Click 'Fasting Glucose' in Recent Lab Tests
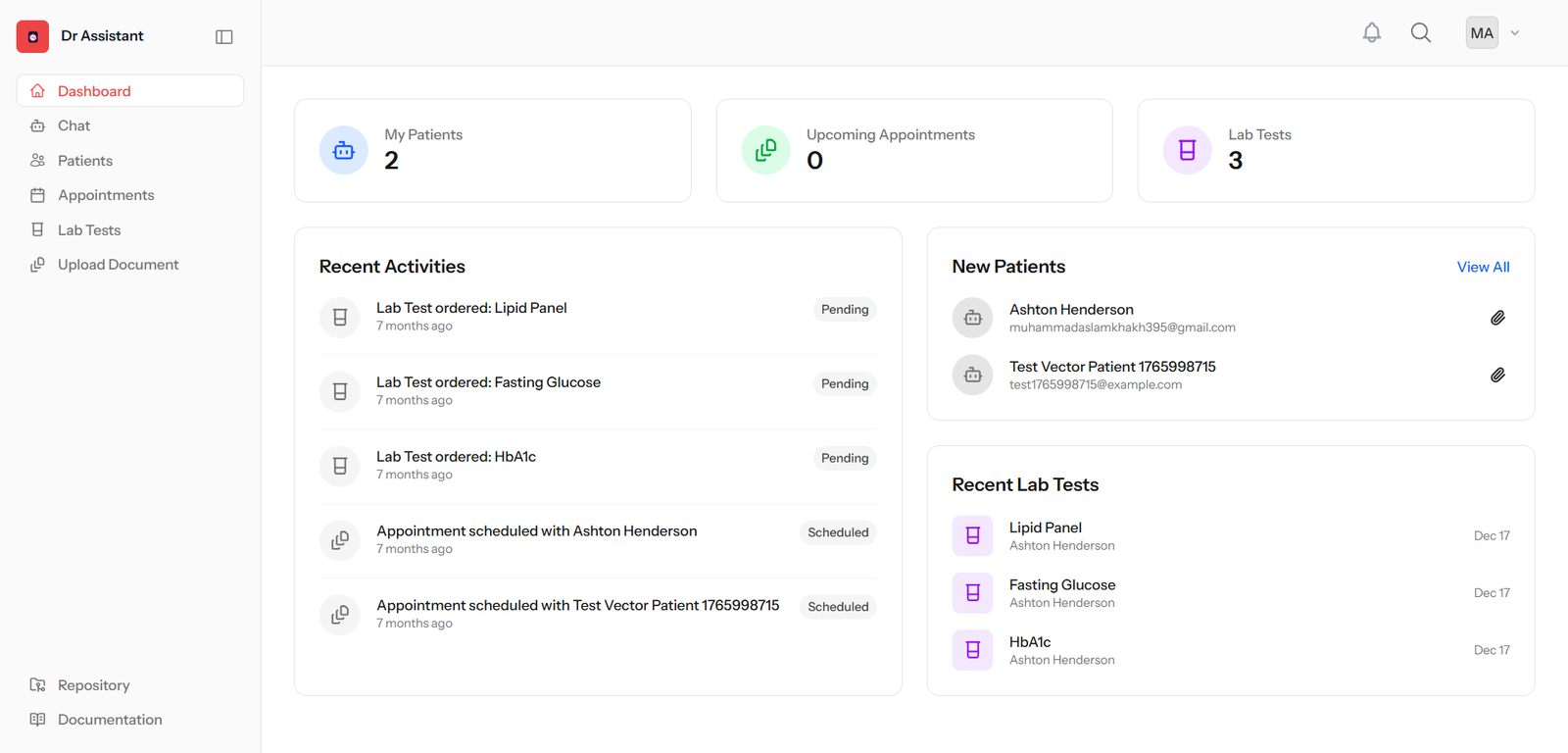Screen dimensions: 1568x753 pyautogui.click(x=1062, y=584)
